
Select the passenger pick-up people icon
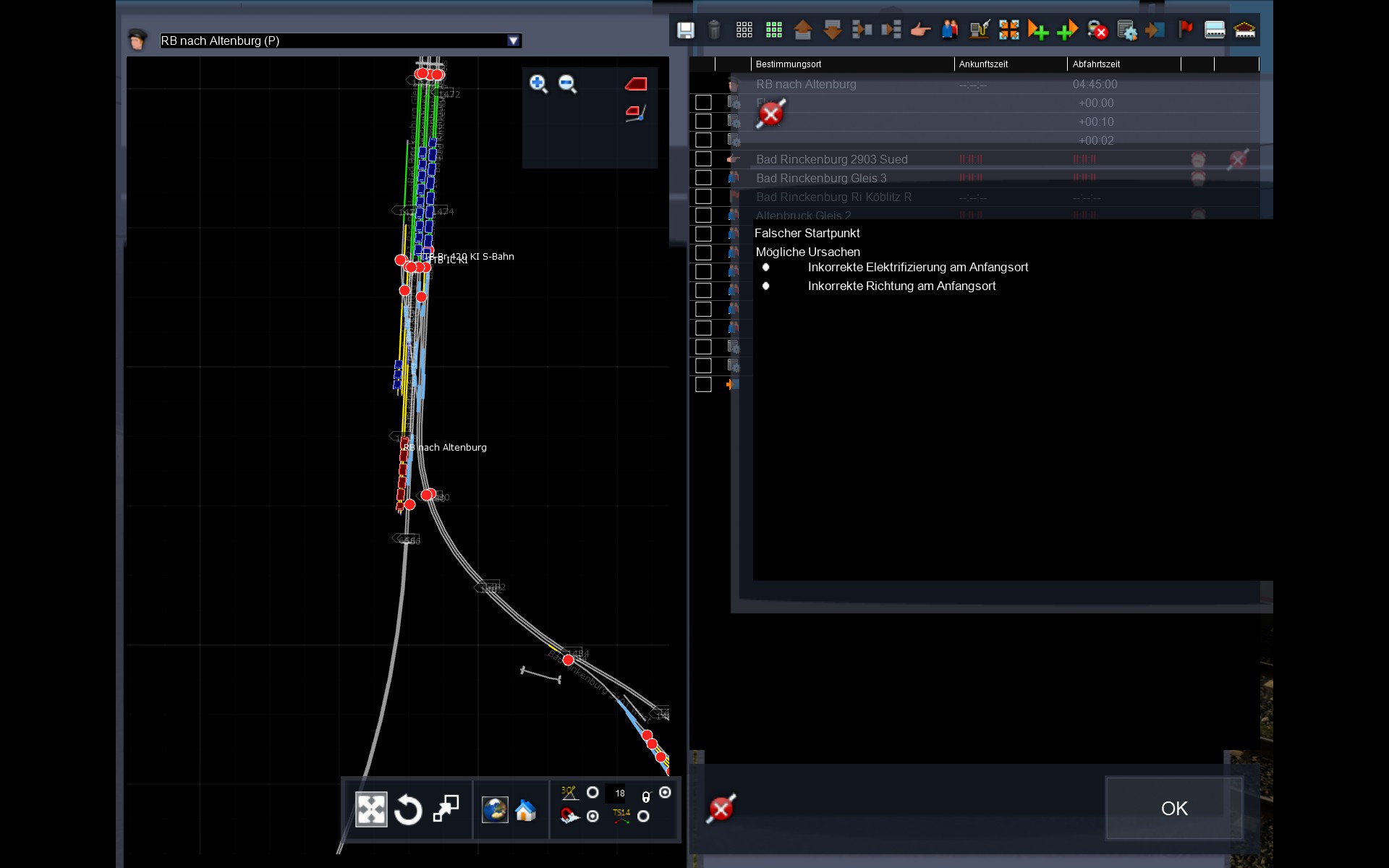pos(949,30)
